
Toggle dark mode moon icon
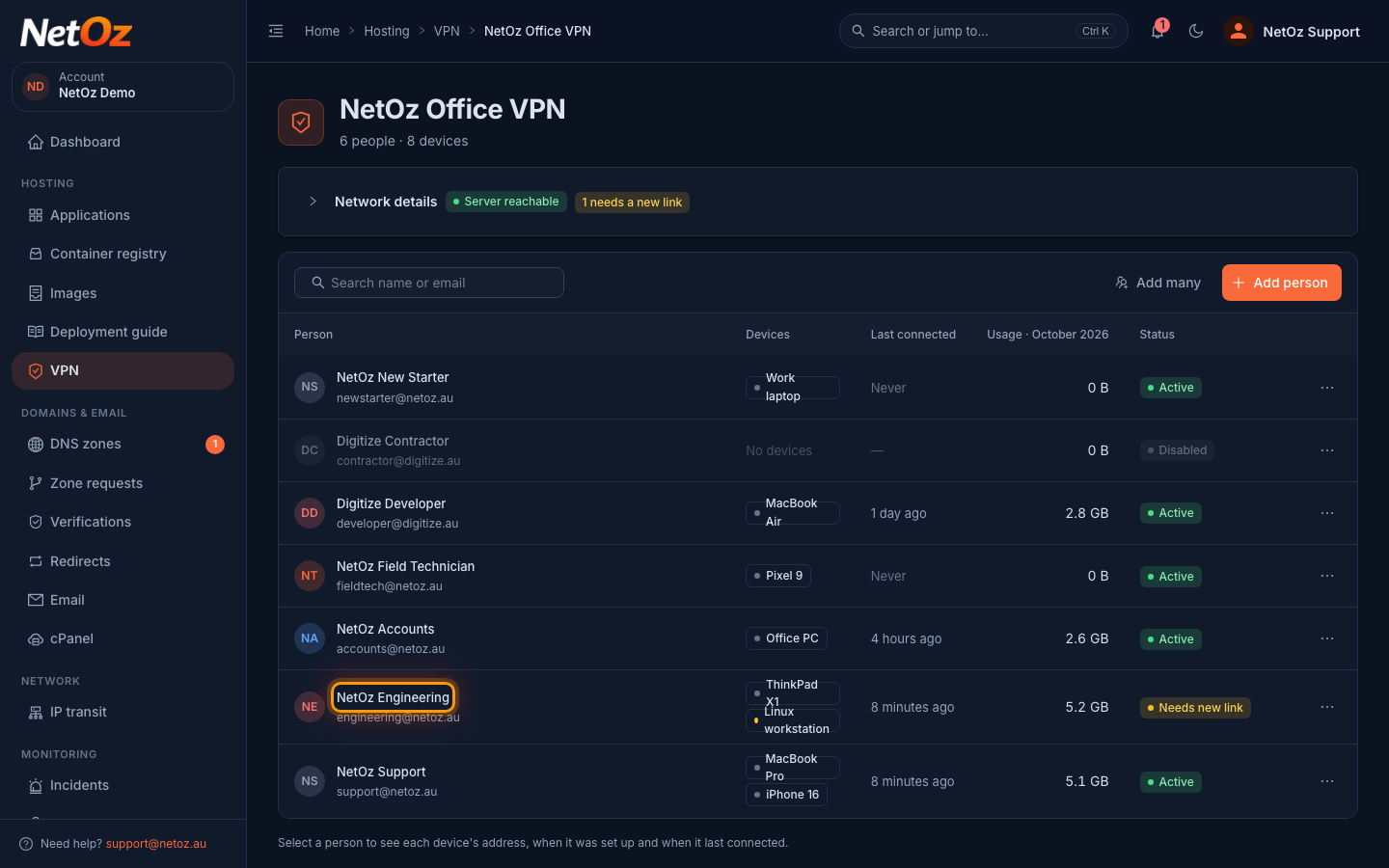[x=1196, y=31]
